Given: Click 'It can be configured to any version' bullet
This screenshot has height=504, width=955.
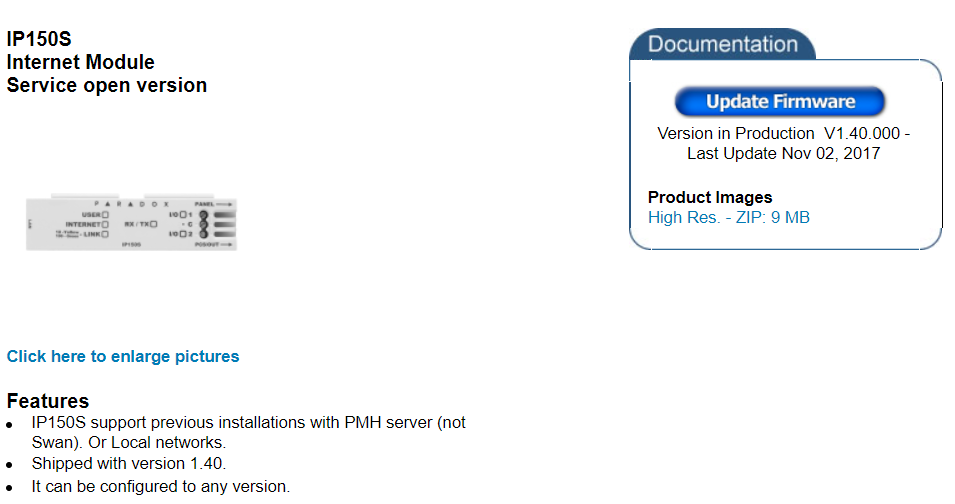Looking at the screenshot, I should (160, 487).
